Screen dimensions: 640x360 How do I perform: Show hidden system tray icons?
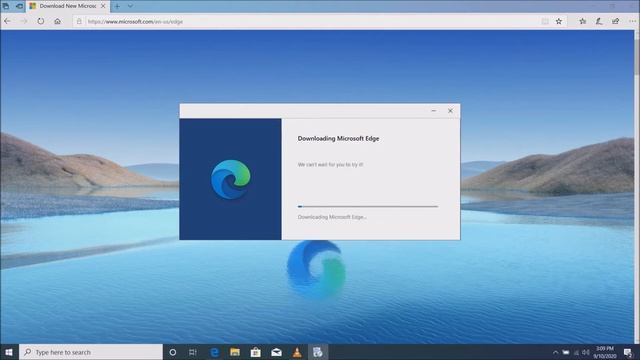555,352
